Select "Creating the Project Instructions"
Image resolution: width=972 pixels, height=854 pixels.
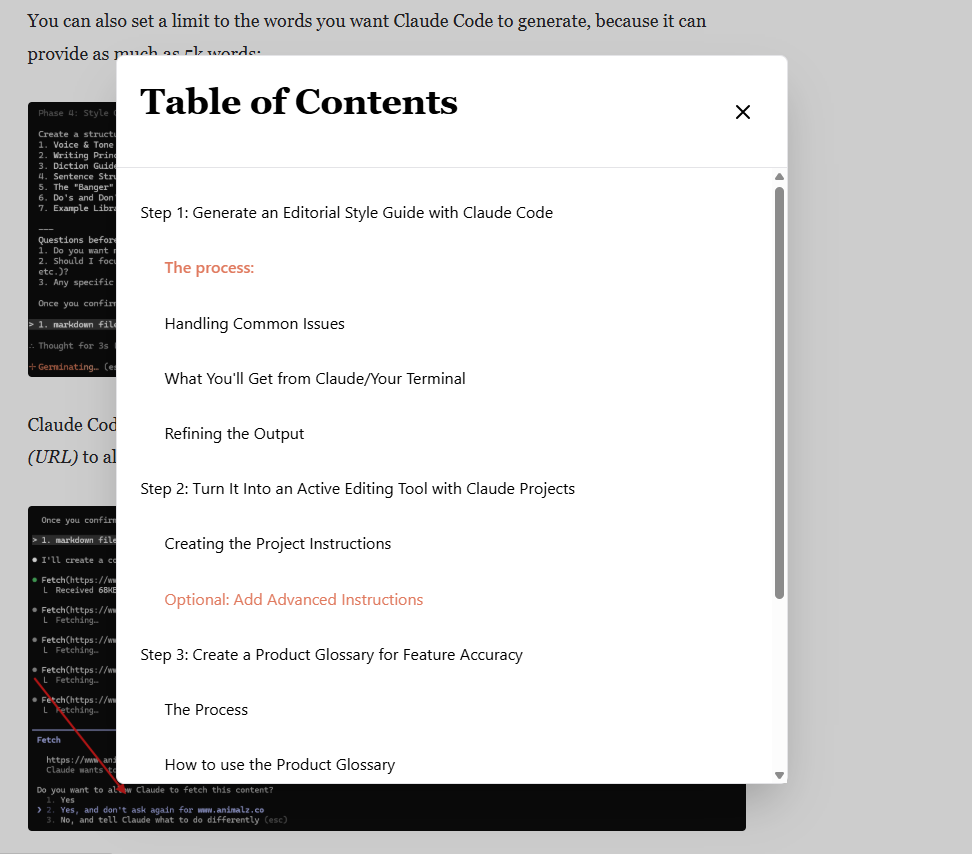pyautogui.click(x=277, y=543)
